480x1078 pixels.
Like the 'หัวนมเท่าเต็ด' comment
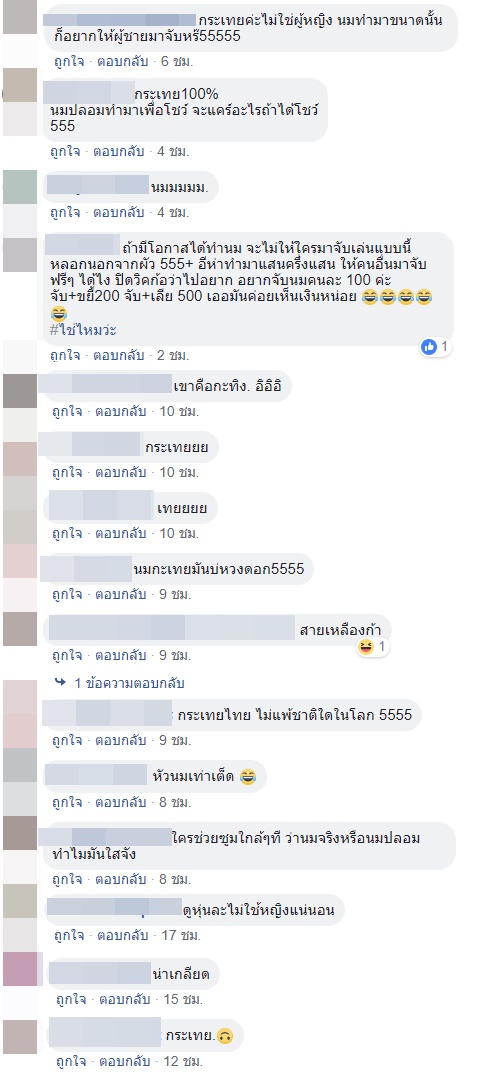(67, 802)
